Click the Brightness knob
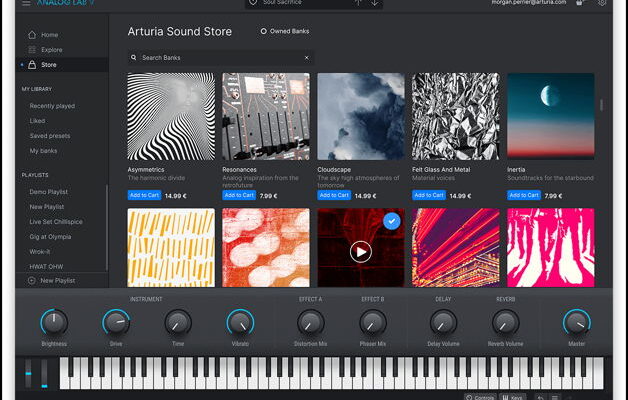 [x=54, y=322]
